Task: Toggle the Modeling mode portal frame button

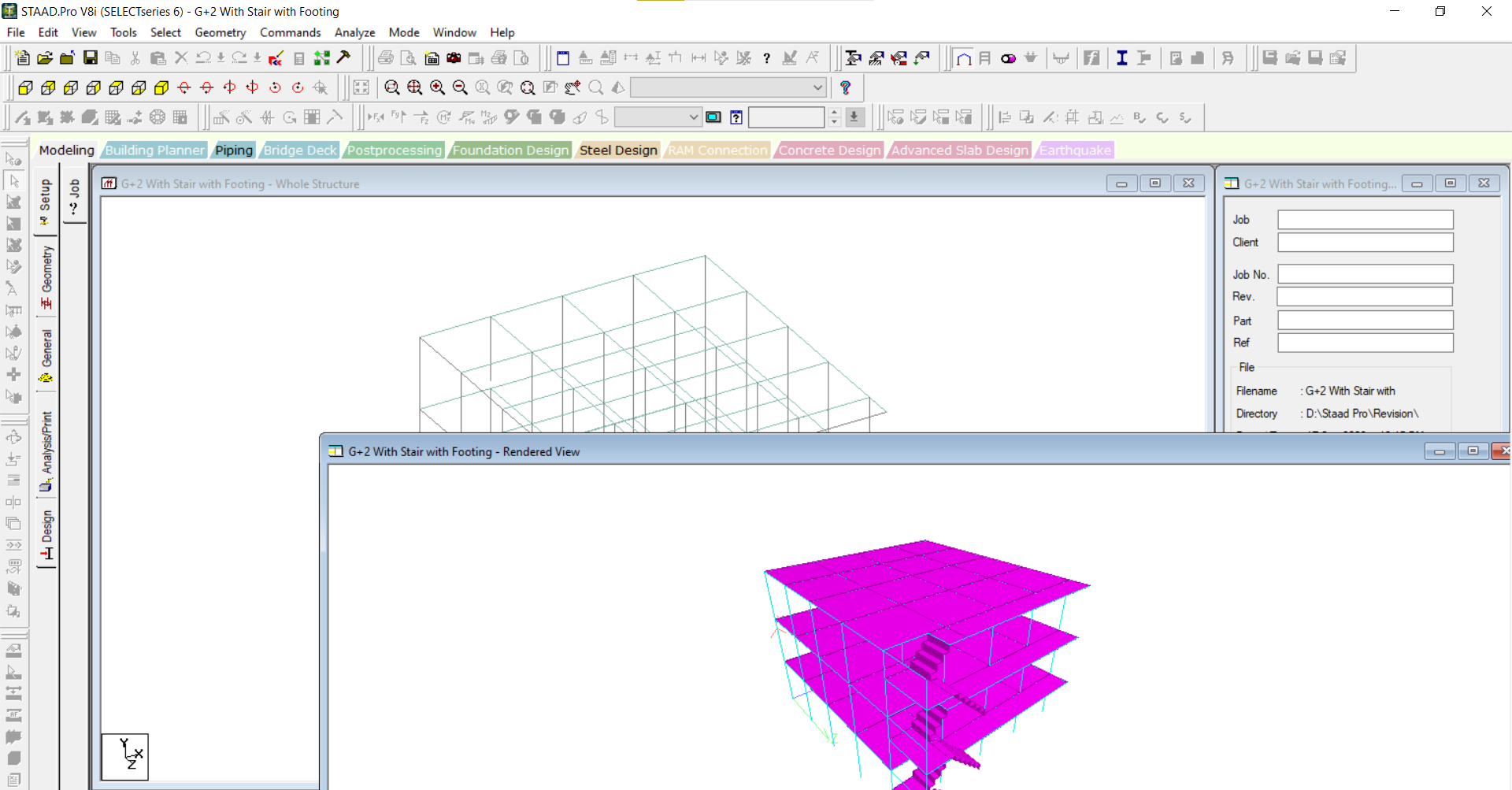Action: tap(963, 58)
